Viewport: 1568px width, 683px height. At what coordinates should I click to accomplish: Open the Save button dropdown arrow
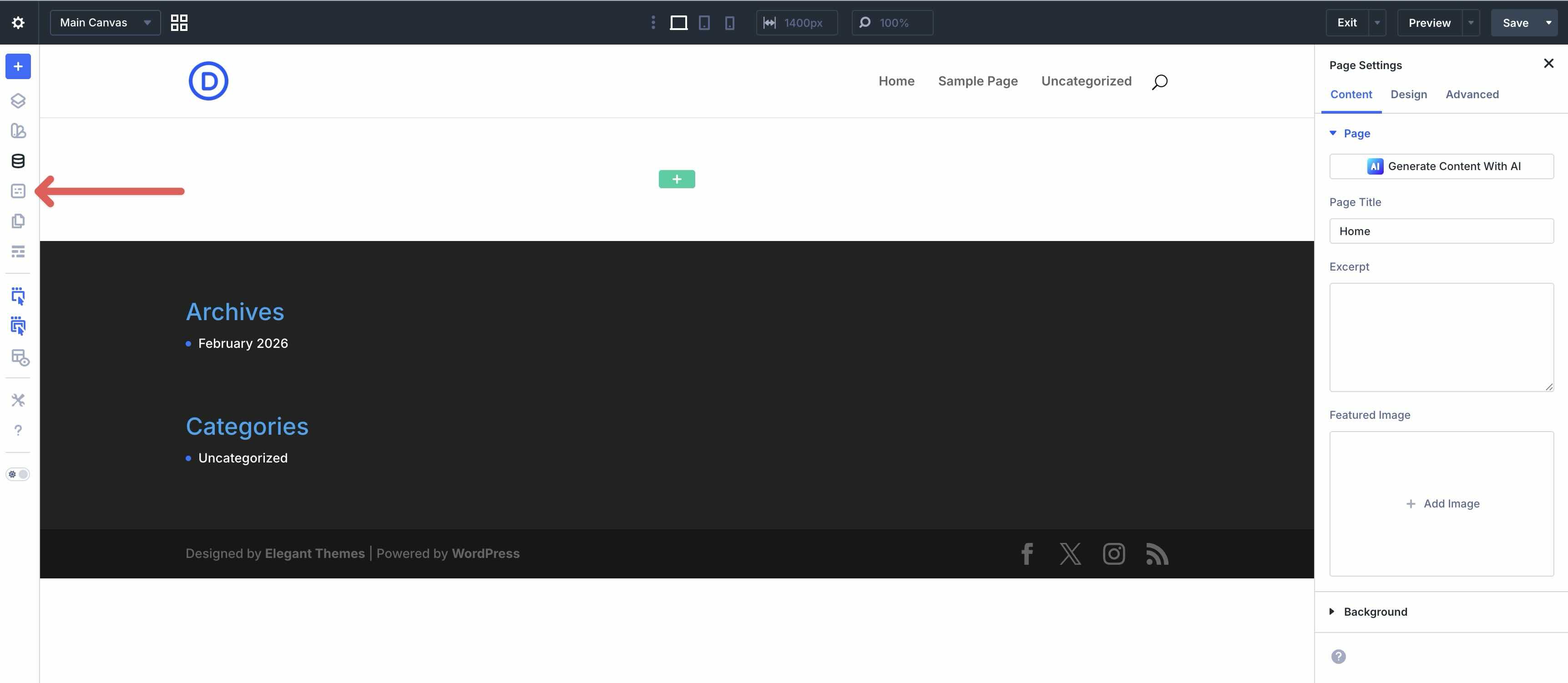(x=1549, y=22)
